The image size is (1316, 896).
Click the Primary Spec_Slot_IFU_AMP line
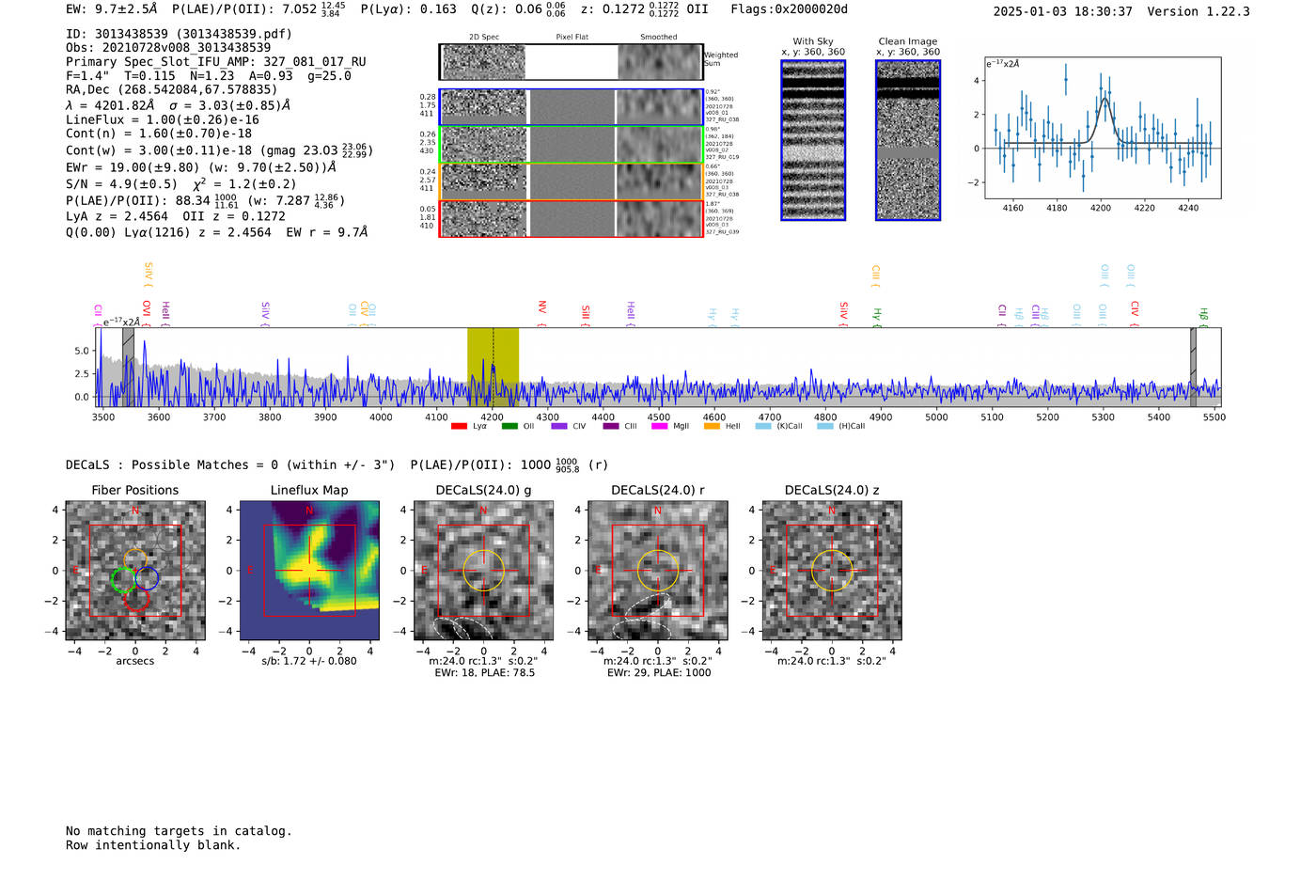click(x=216, y=62)
